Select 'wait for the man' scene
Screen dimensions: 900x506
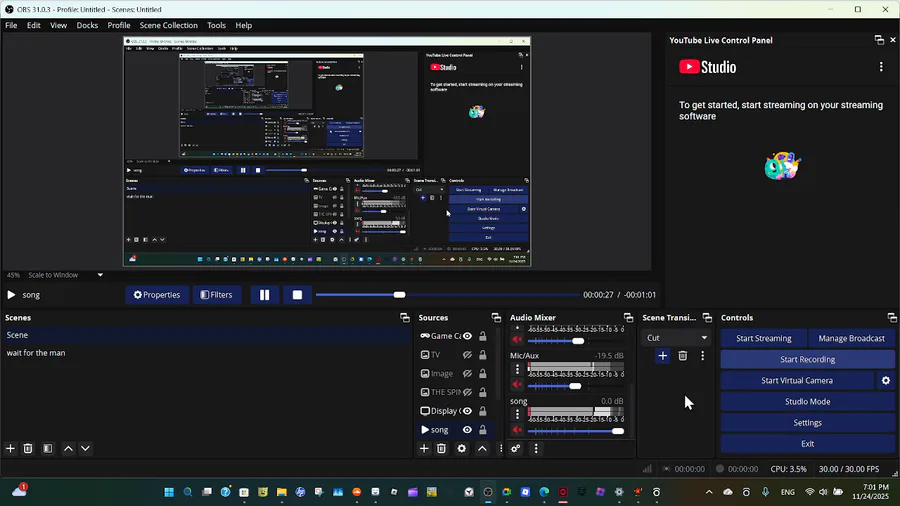tap(207, 353)
